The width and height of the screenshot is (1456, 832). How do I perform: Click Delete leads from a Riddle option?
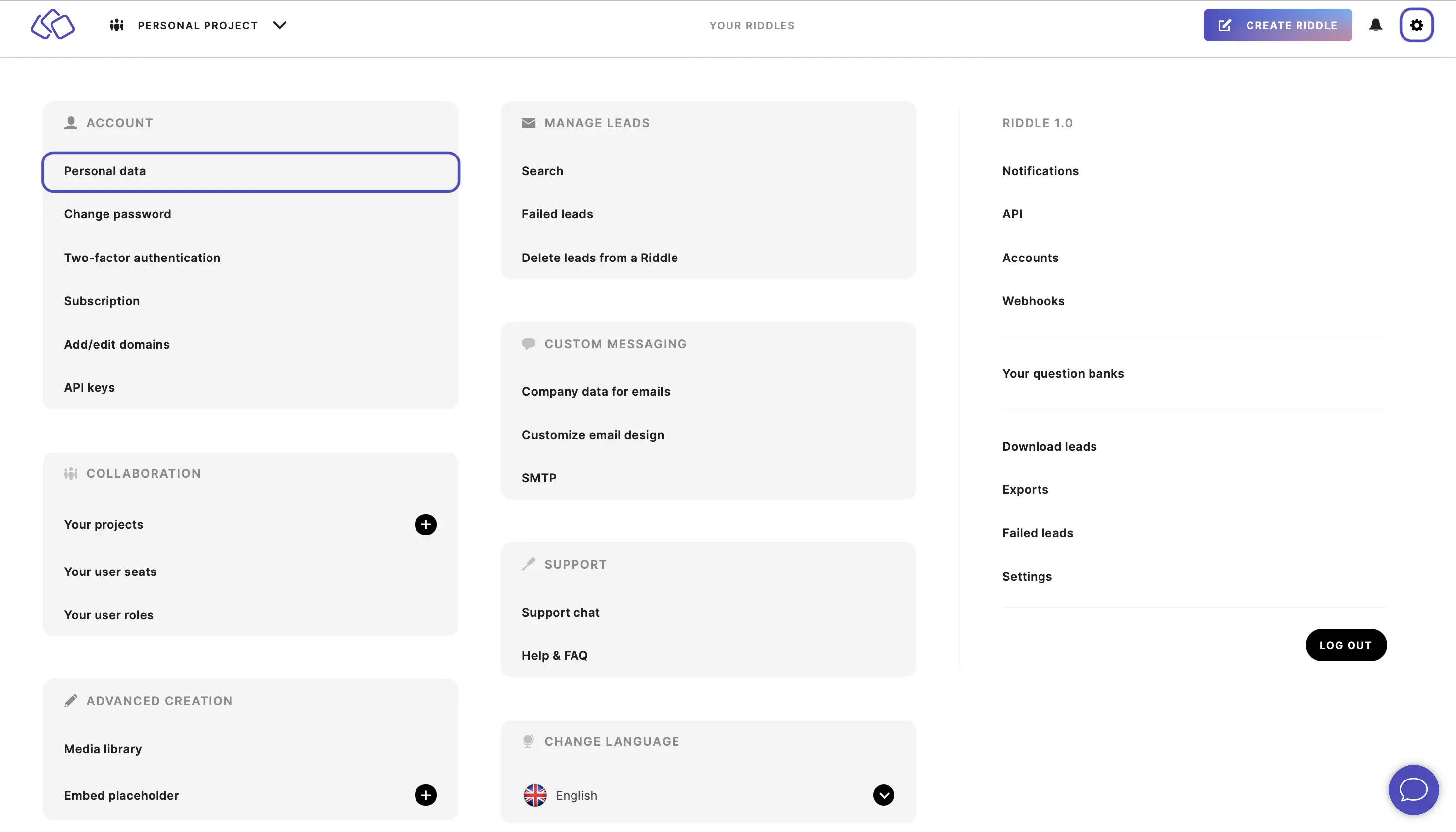[600, 258]
